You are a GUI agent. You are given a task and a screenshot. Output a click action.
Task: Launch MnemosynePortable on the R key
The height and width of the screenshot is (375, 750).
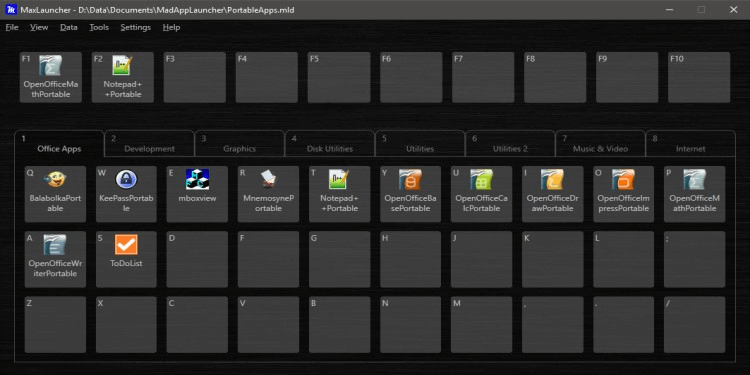coord(268,194)
